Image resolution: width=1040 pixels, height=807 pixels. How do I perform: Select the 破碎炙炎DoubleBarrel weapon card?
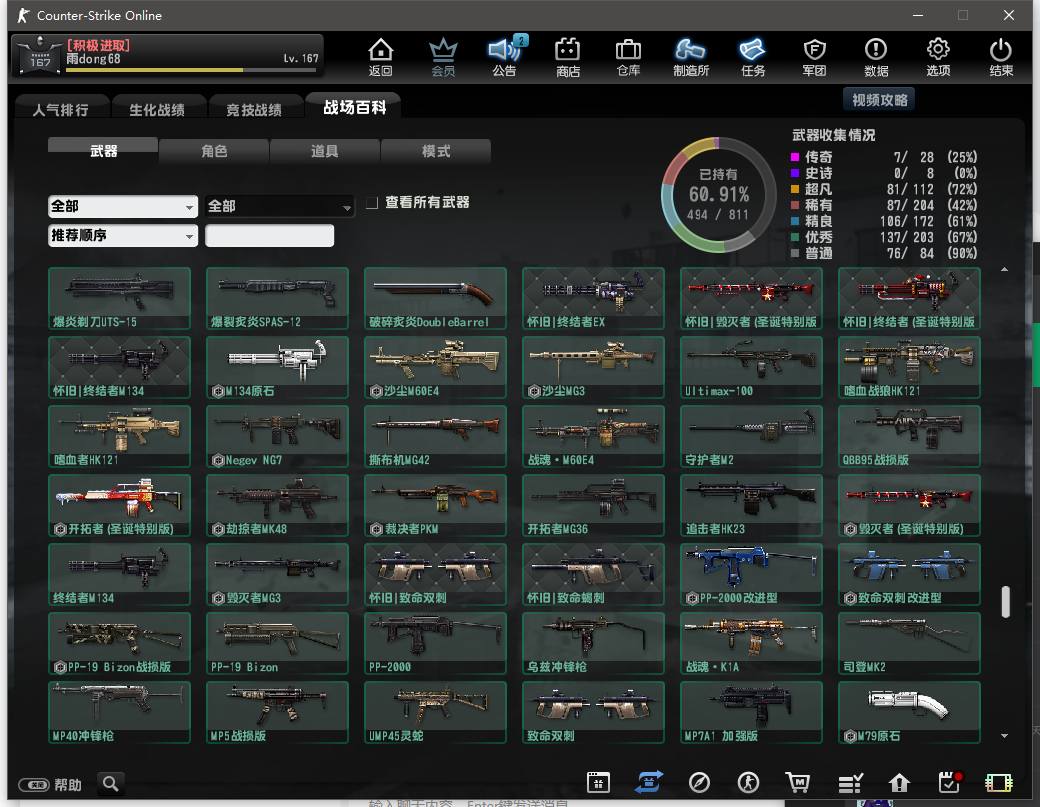[435, 298]
